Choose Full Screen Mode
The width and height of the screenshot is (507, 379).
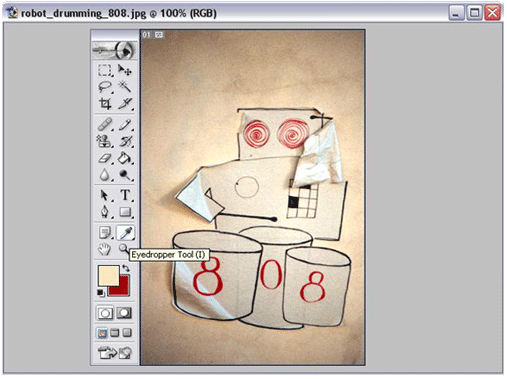tap(127, 333)
